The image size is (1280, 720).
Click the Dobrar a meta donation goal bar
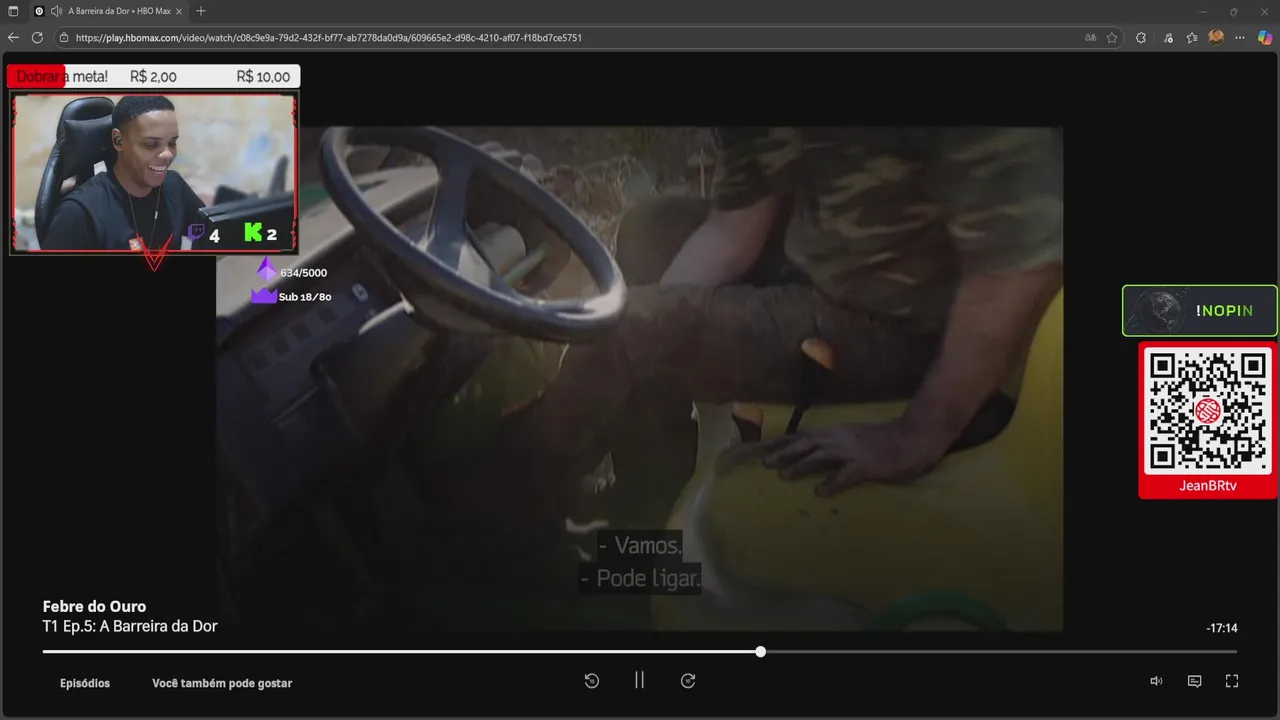point(153,77)
